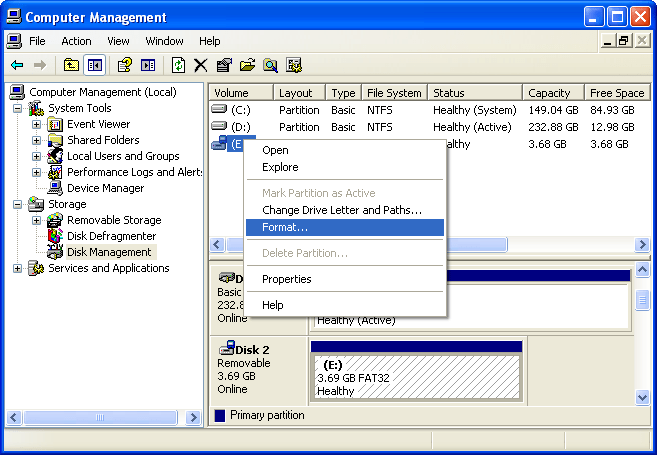Restore the inner MDI child window
This screenshot has height=455, width=657.
(x=623, y=41)
